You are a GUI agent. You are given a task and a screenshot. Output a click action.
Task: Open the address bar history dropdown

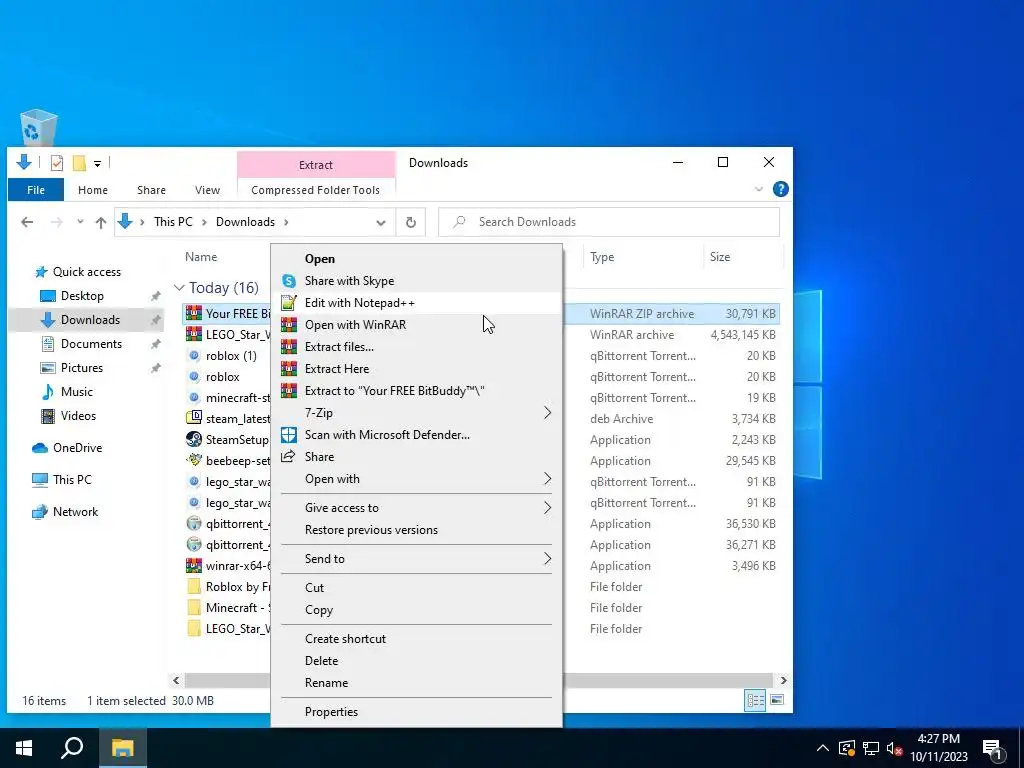(x=381, y=222)
